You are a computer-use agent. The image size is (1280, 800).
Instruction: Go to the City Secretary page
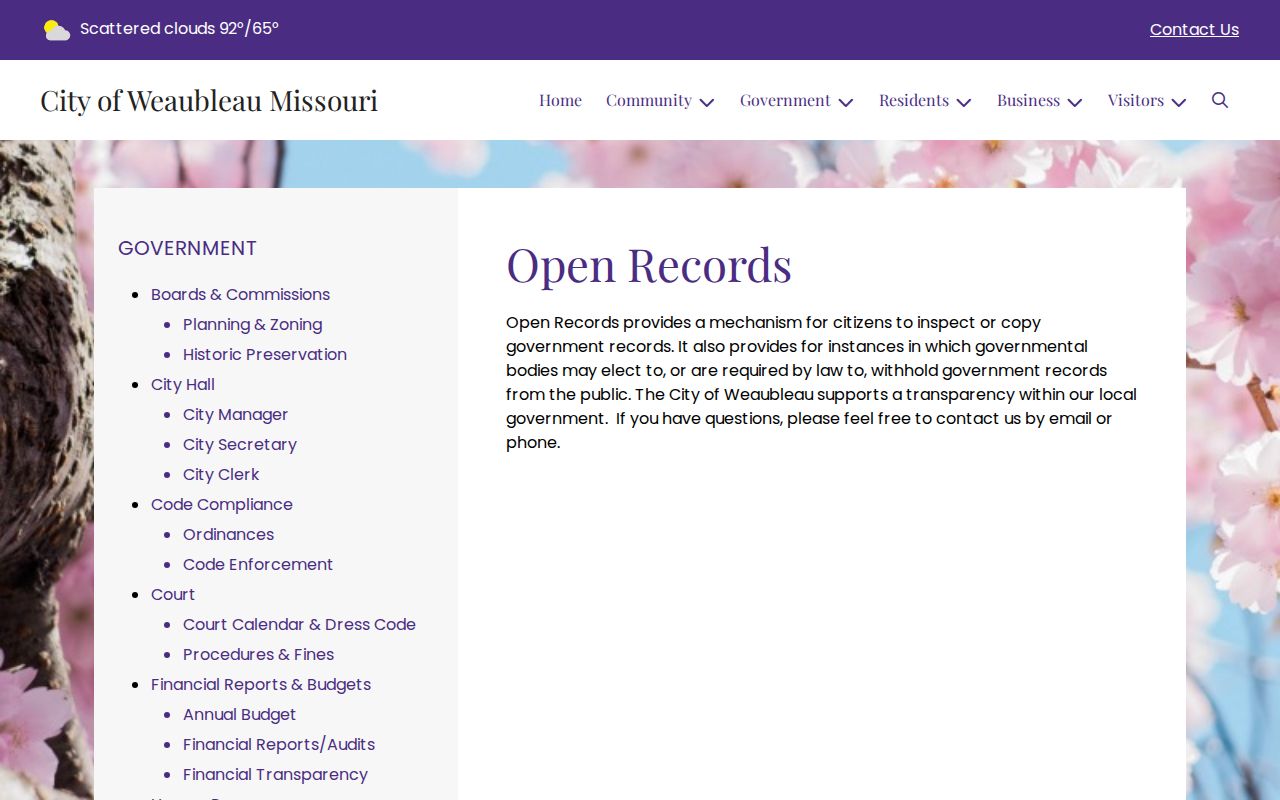(240, 444)
